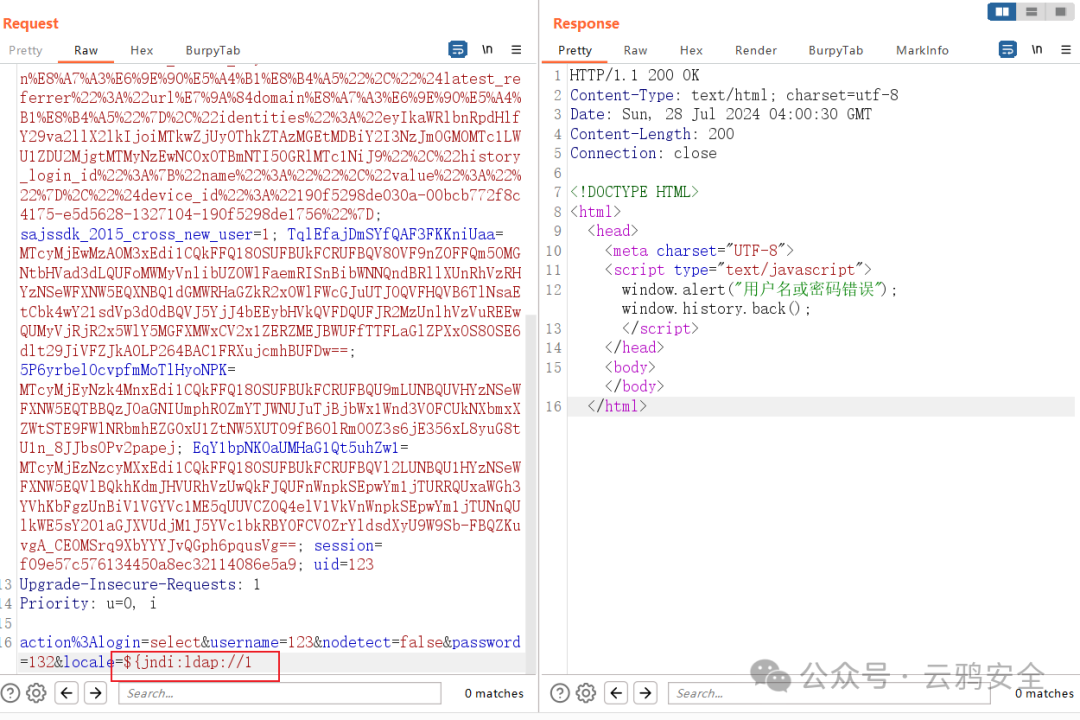The height and width of the screenshot is (720, 1080).
Task: Click the Date header in response
Action: pyautogui.click(x=720, y=114)
